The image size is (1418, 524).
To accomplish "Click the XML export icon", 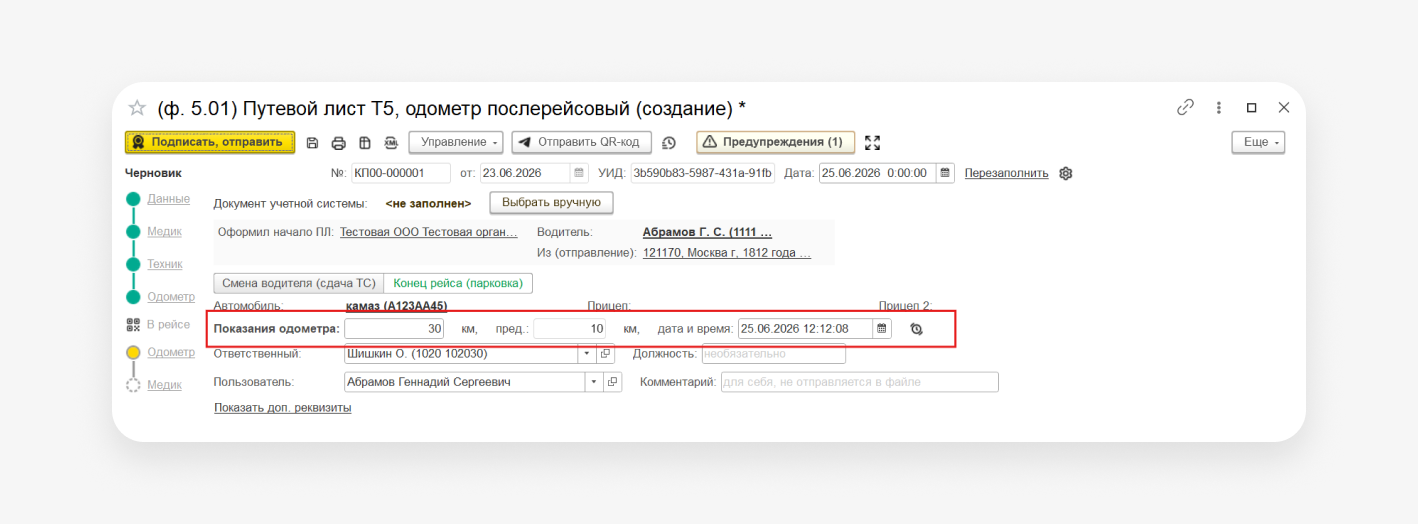I will tap(391, 143).
